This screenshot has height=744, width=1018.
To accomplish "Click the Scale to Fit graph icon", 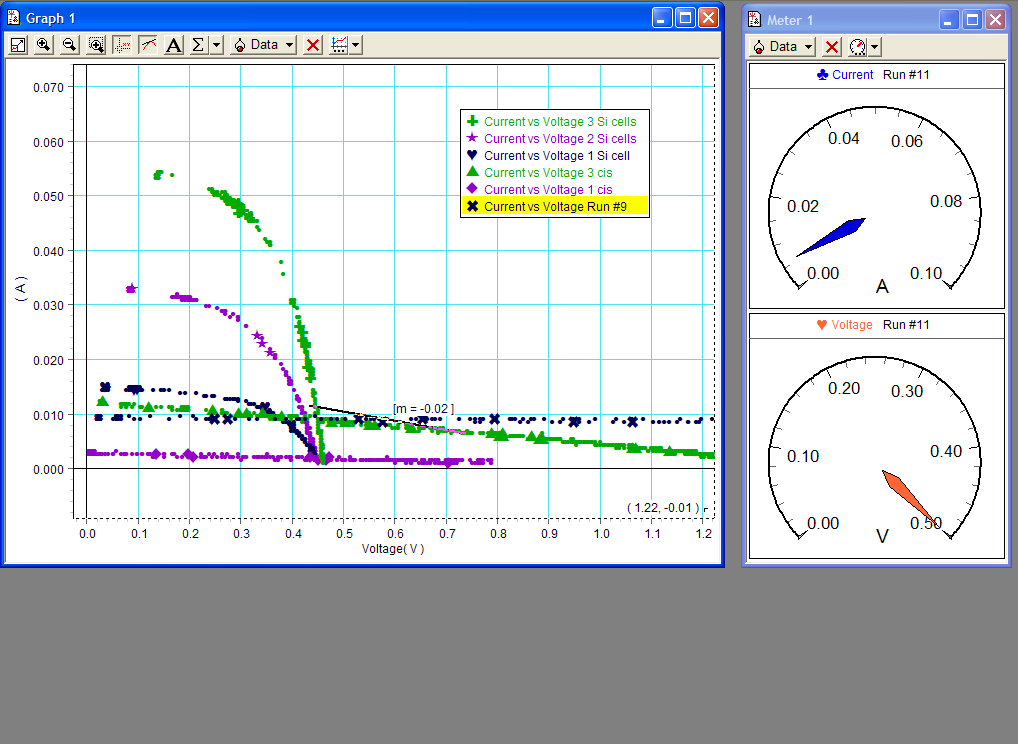I will click(18, 45).
